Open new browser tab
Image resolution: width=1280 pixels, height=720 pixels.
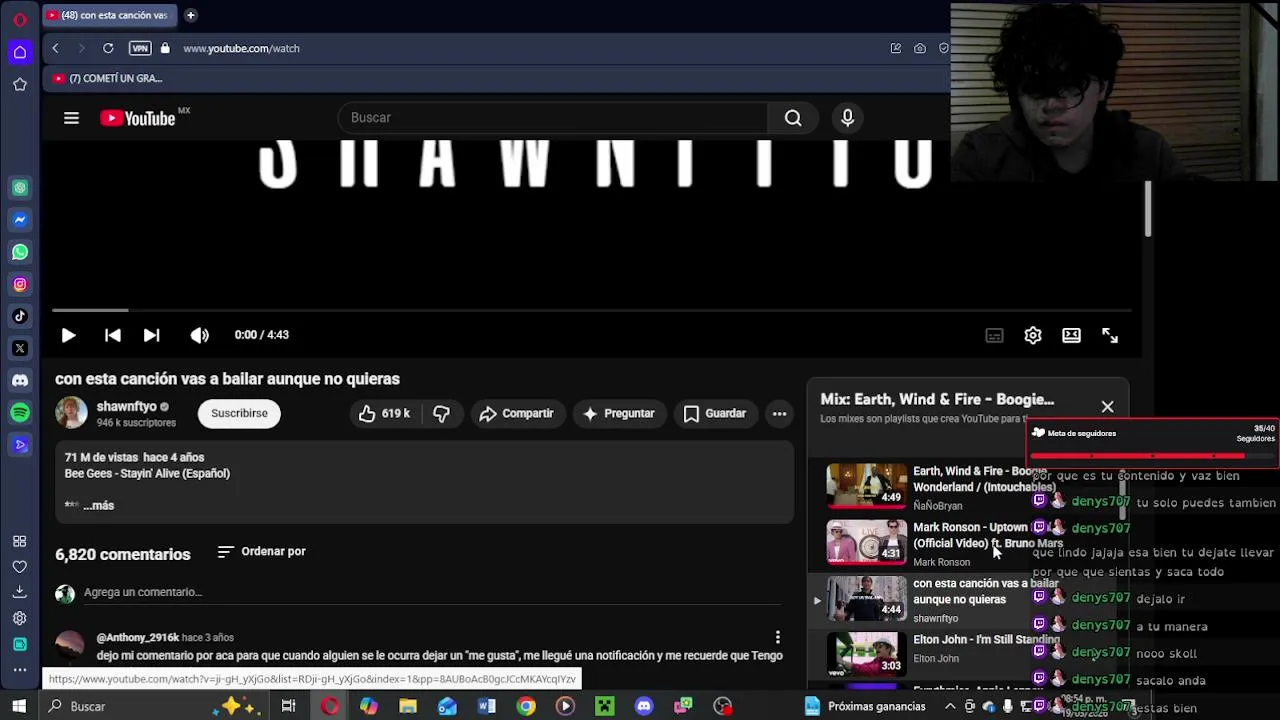pos(190,15)
